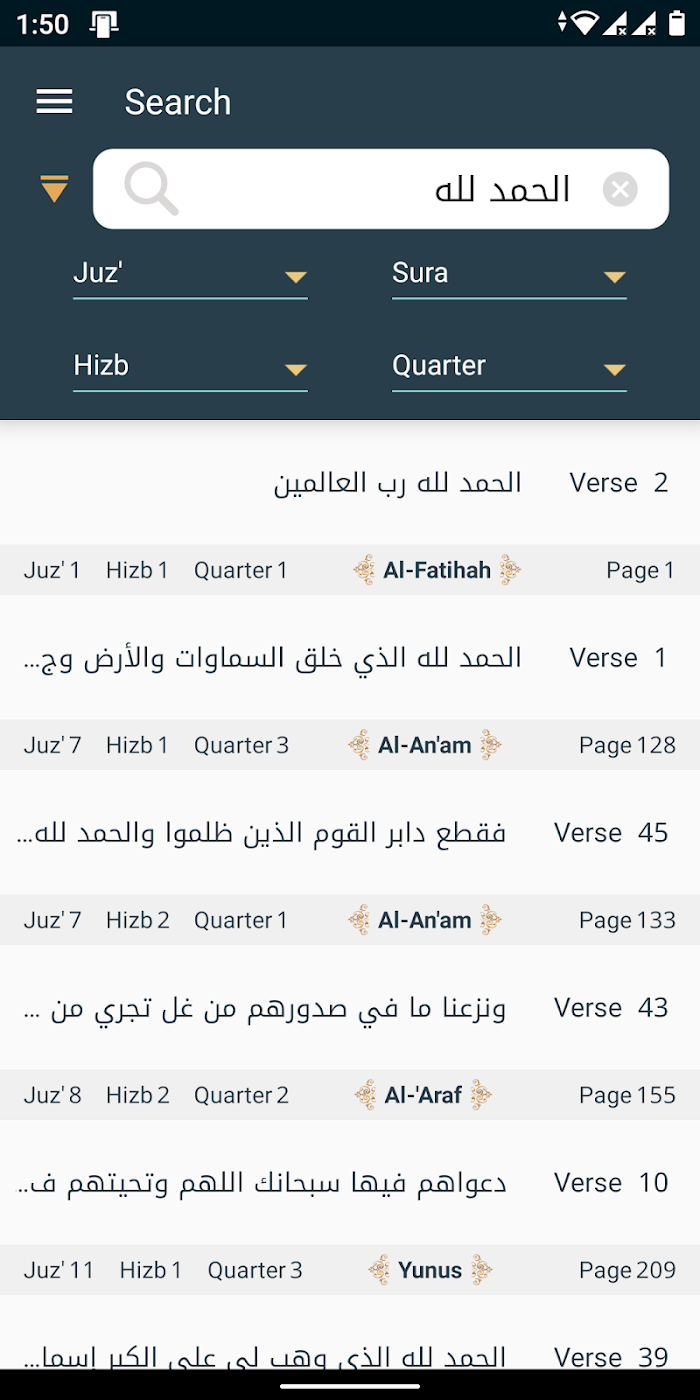Select the Verse 2 Al-Fatihah result
Viewport: 700px width, 1400px height.
tap(350, 483)
